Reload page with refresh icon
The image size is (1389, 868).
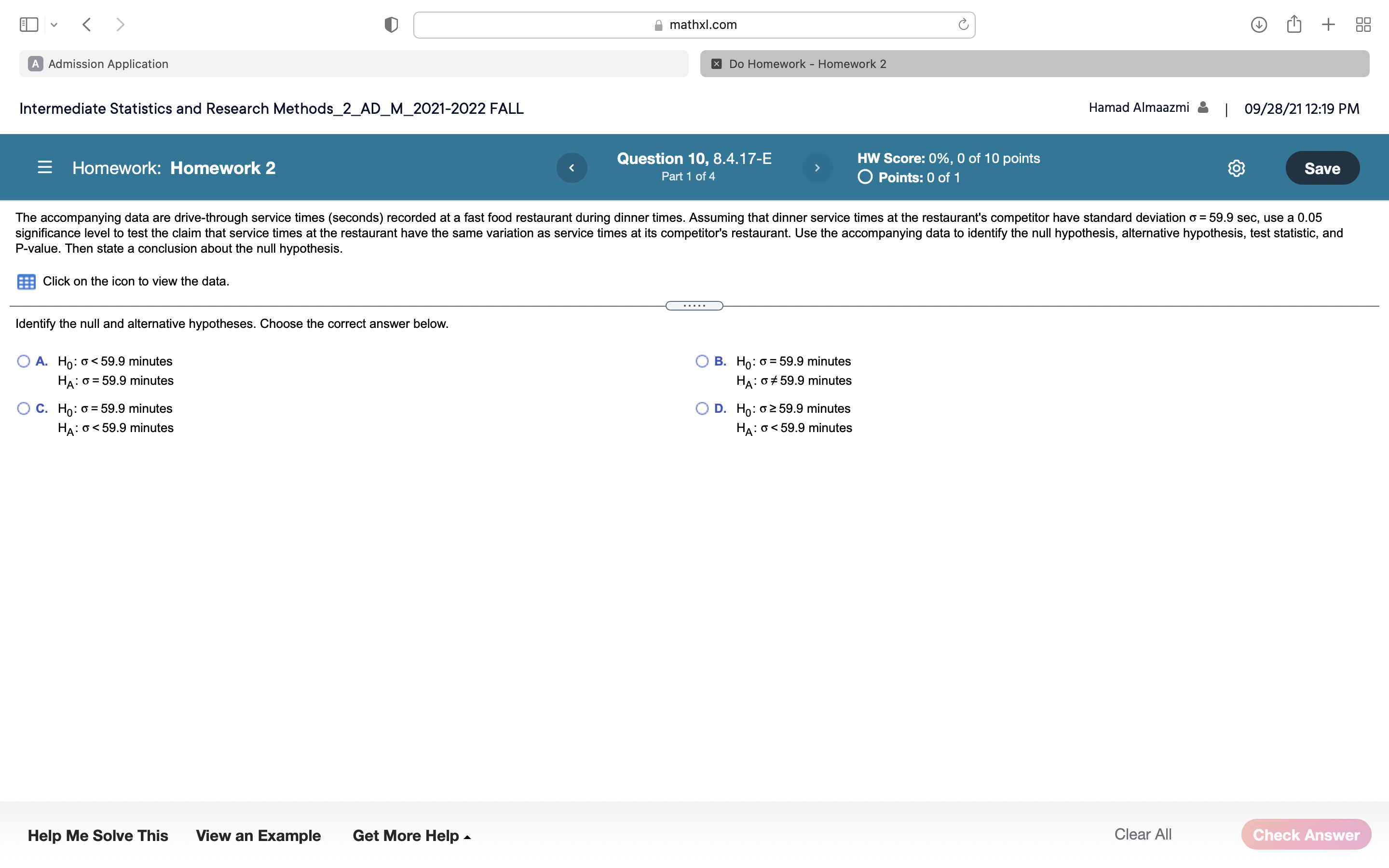(x=963, y=25)
